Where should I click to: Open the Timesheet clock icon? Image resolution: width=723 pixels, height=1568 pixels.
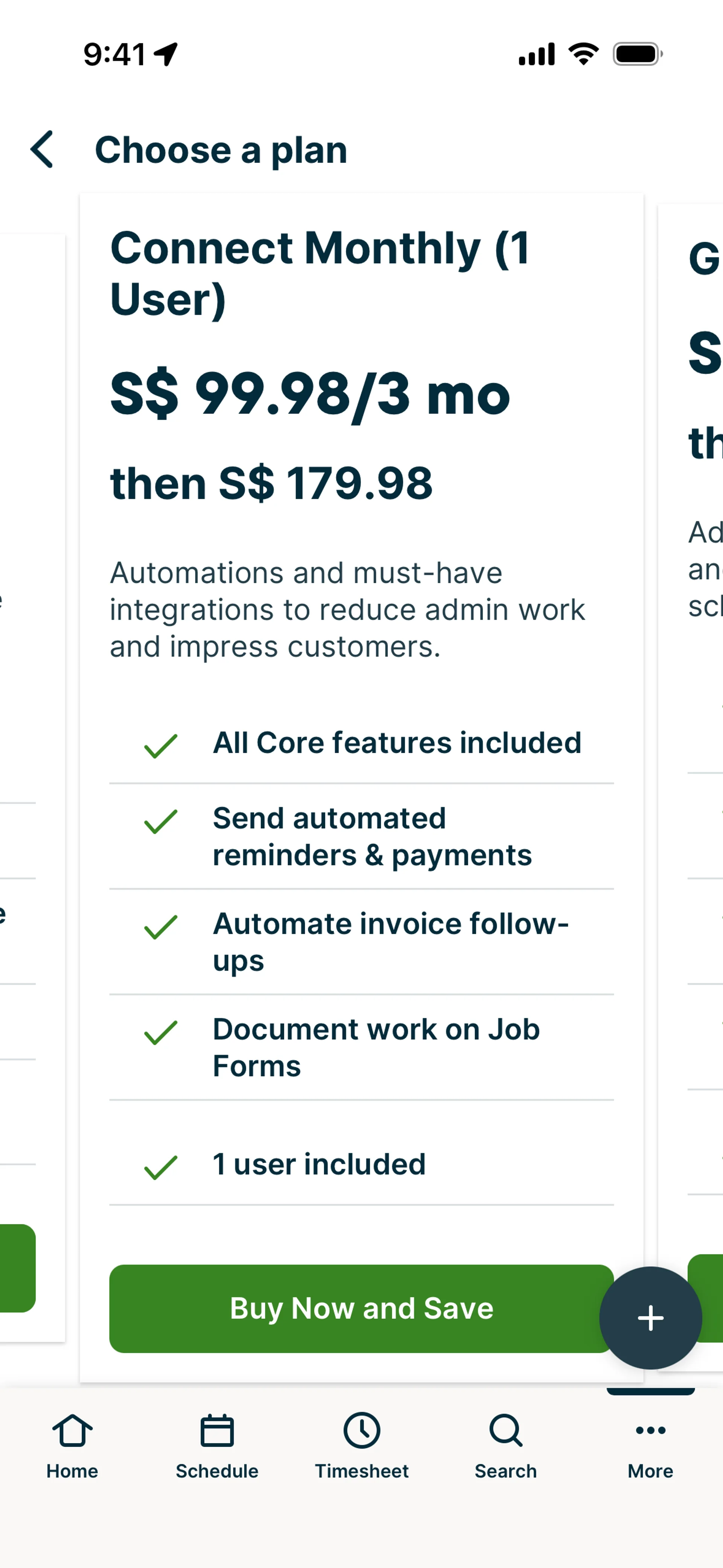(361, 1430)
